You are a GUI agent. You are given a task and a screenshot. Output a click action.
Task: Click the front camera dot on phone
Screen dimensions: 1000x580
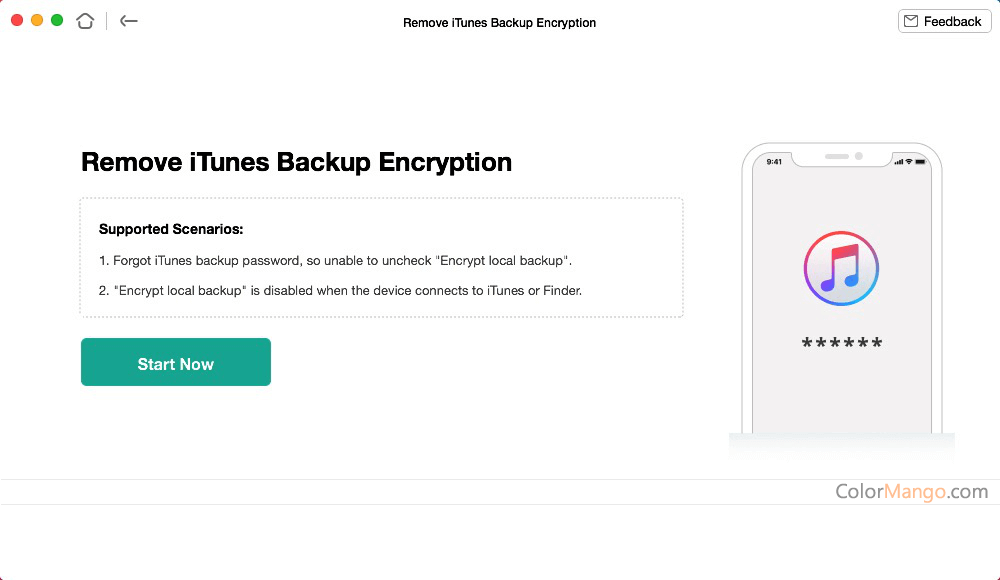858,156
